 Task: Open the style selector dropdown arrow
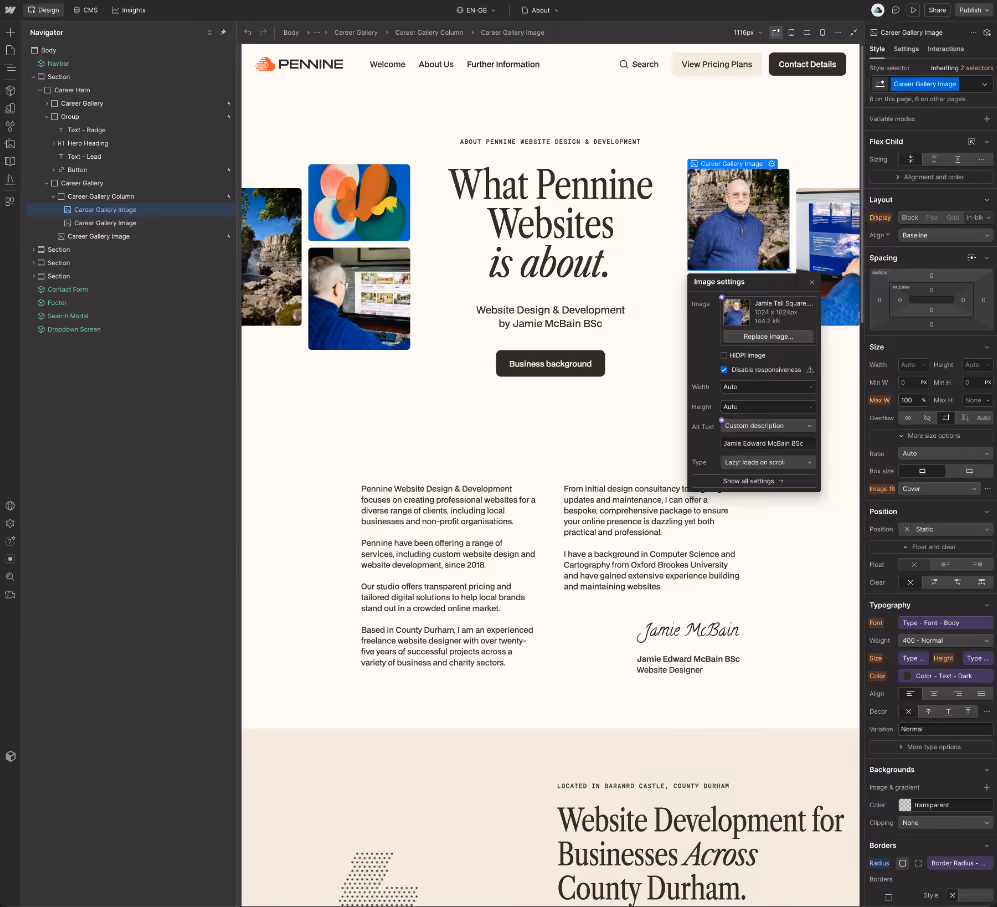point(984,84)
